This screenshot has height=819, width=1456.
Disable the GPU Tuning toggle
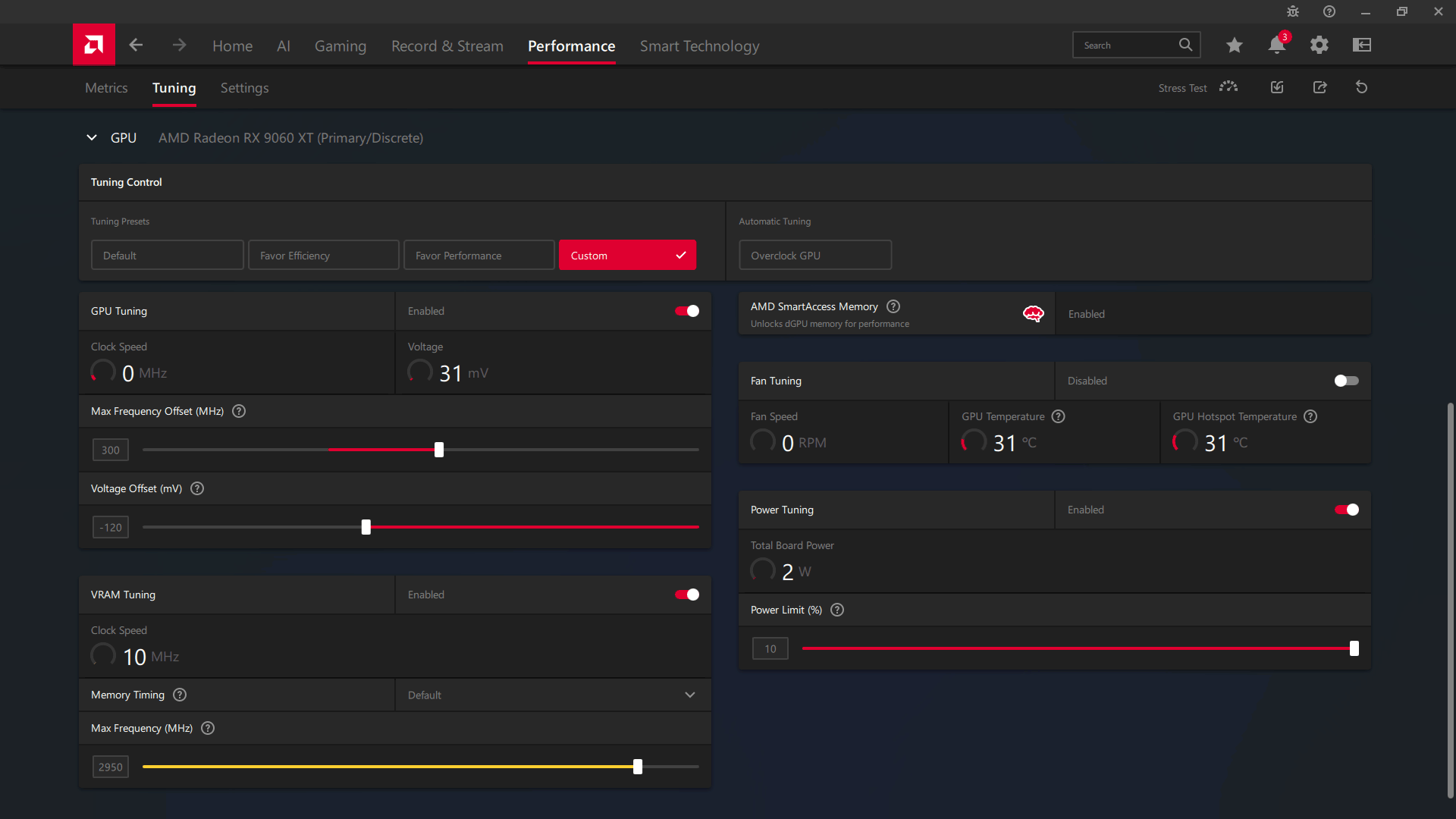tap(687, 311)
